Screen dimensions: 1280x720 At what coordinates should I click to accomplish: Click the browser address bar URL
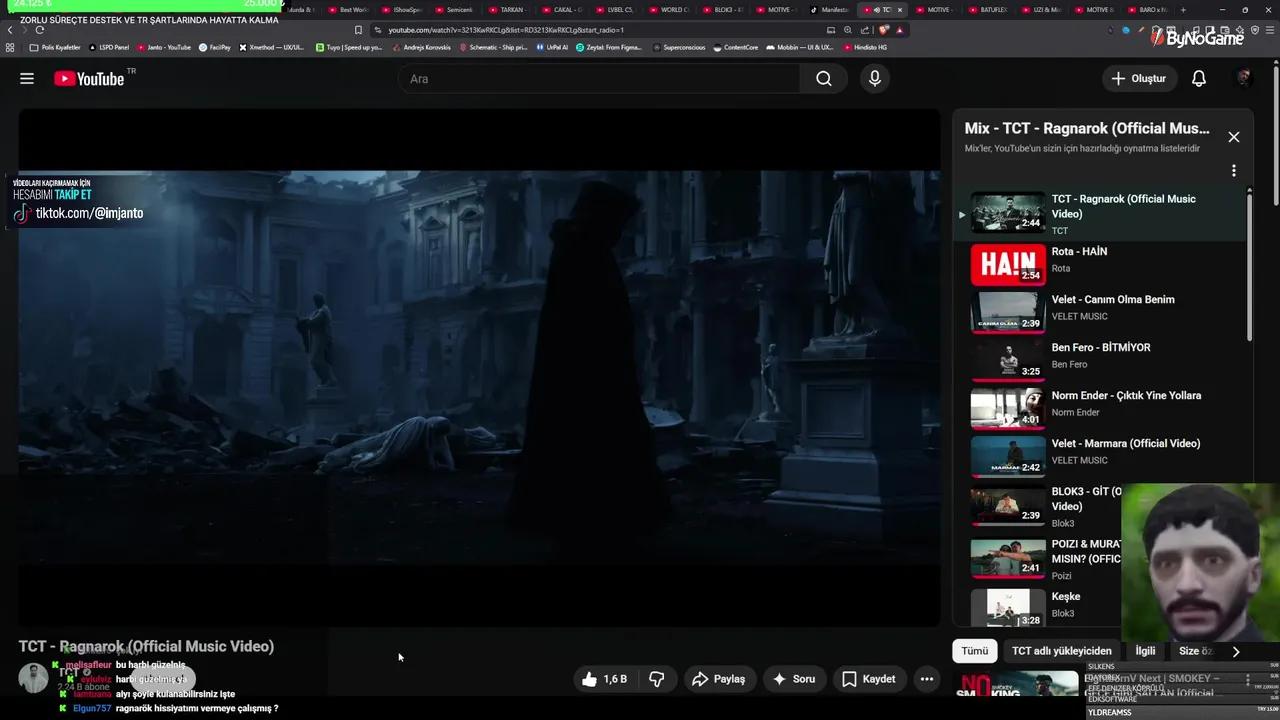(506, 30)
